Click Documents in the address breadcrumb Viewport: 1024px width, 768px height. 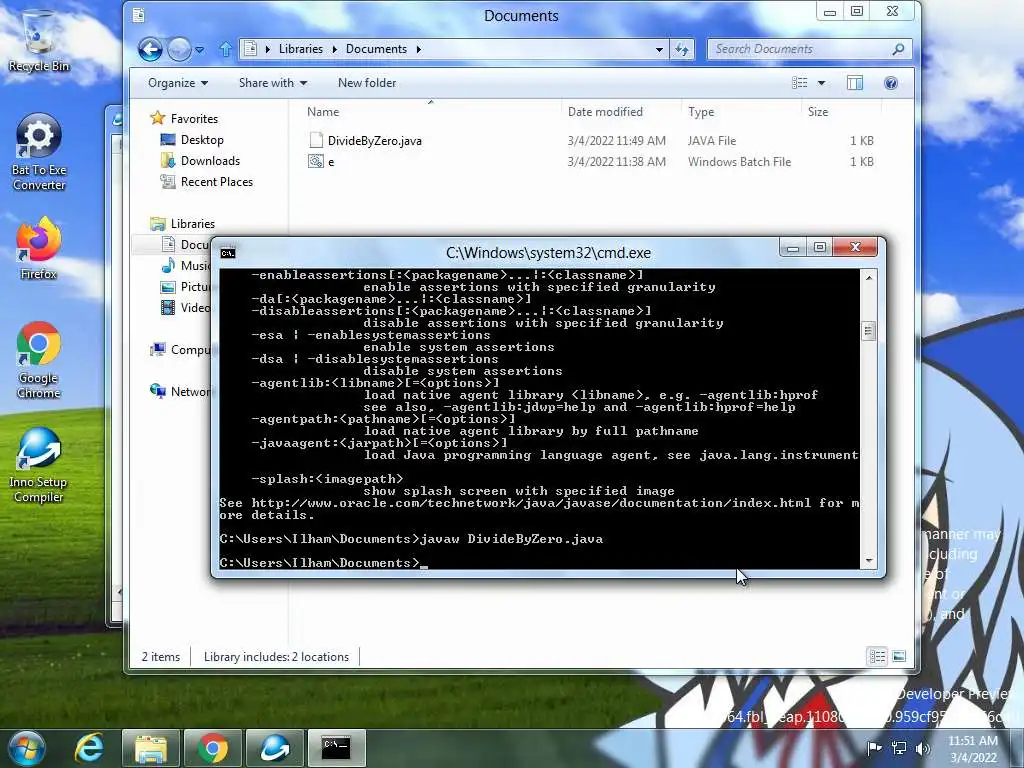376,49
